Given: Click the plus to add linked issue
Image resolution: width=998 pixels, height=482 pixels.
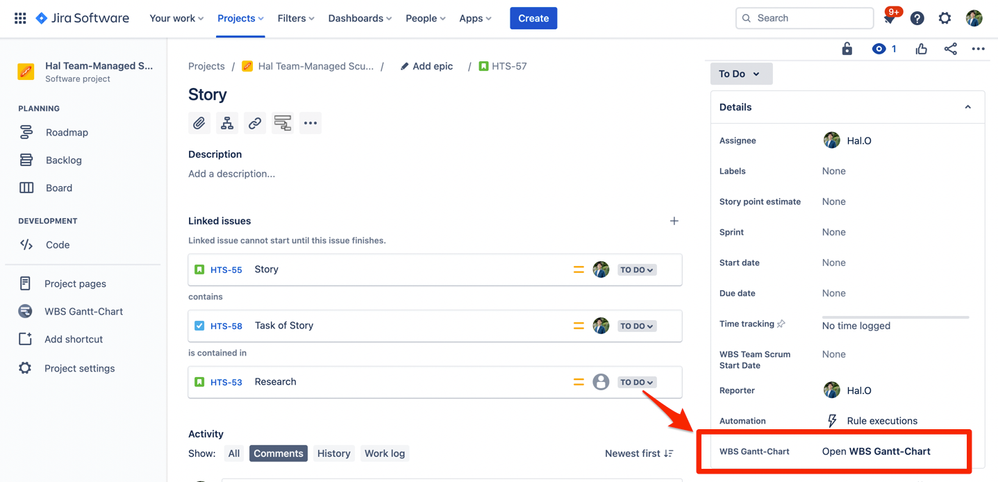Looking at the screenshot, I should click(674, 221).
